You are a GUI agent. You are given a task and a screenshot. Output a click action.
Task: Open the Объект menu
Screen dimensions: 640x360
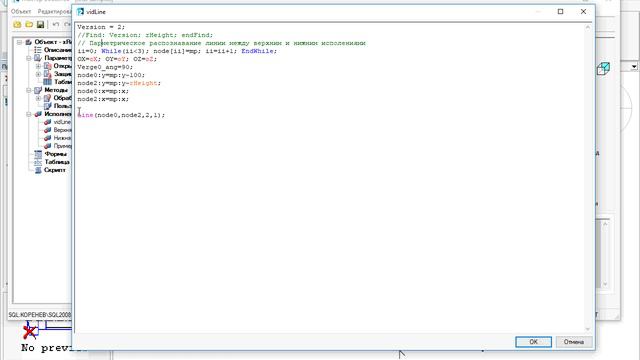point(21,11)
